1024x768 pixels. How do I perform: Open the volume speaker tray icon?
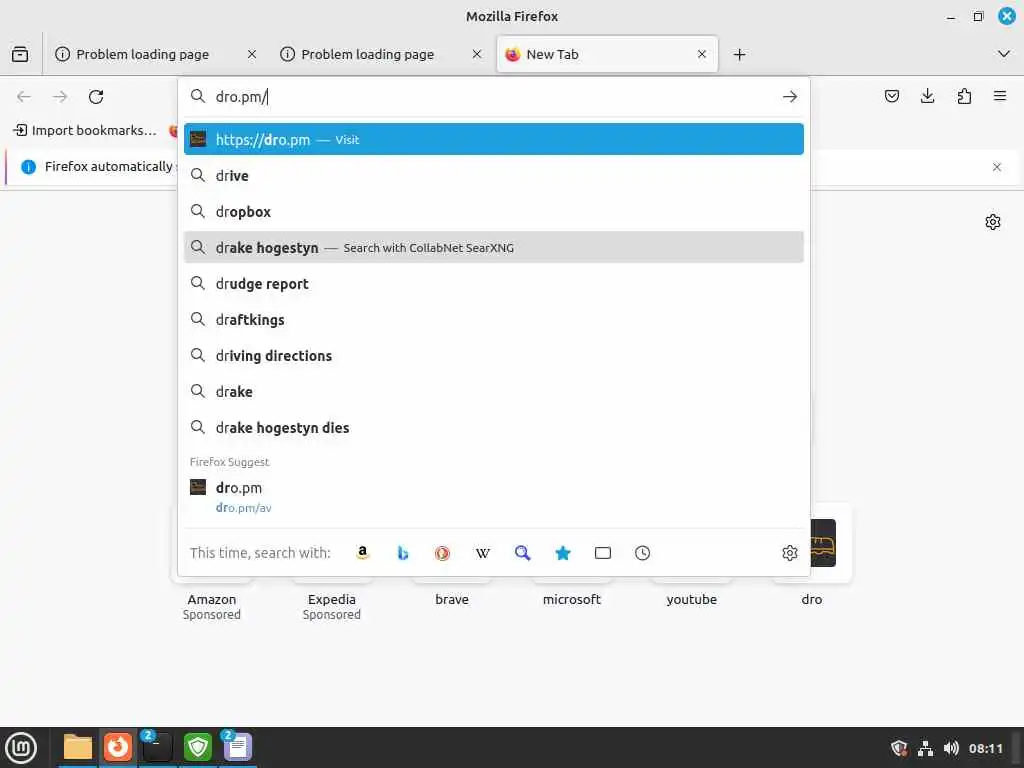tap(951, 748)
